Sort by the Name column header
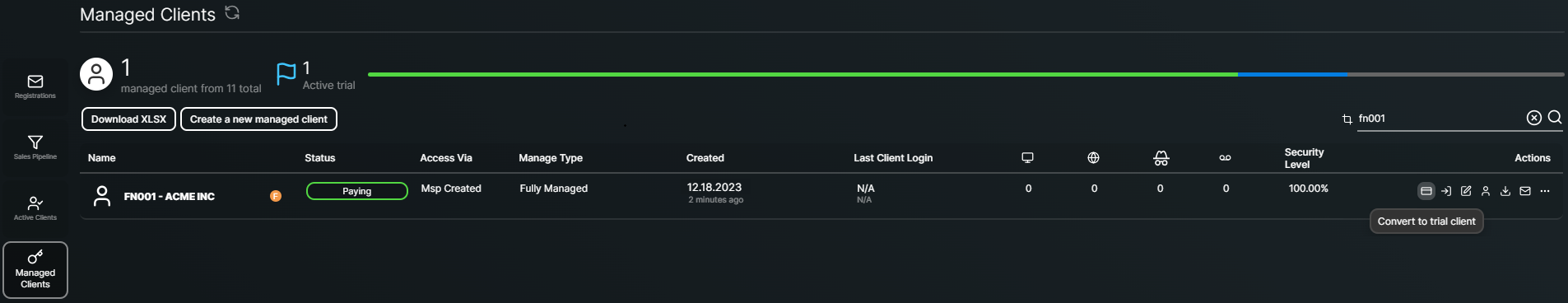 tap(102, 158)
